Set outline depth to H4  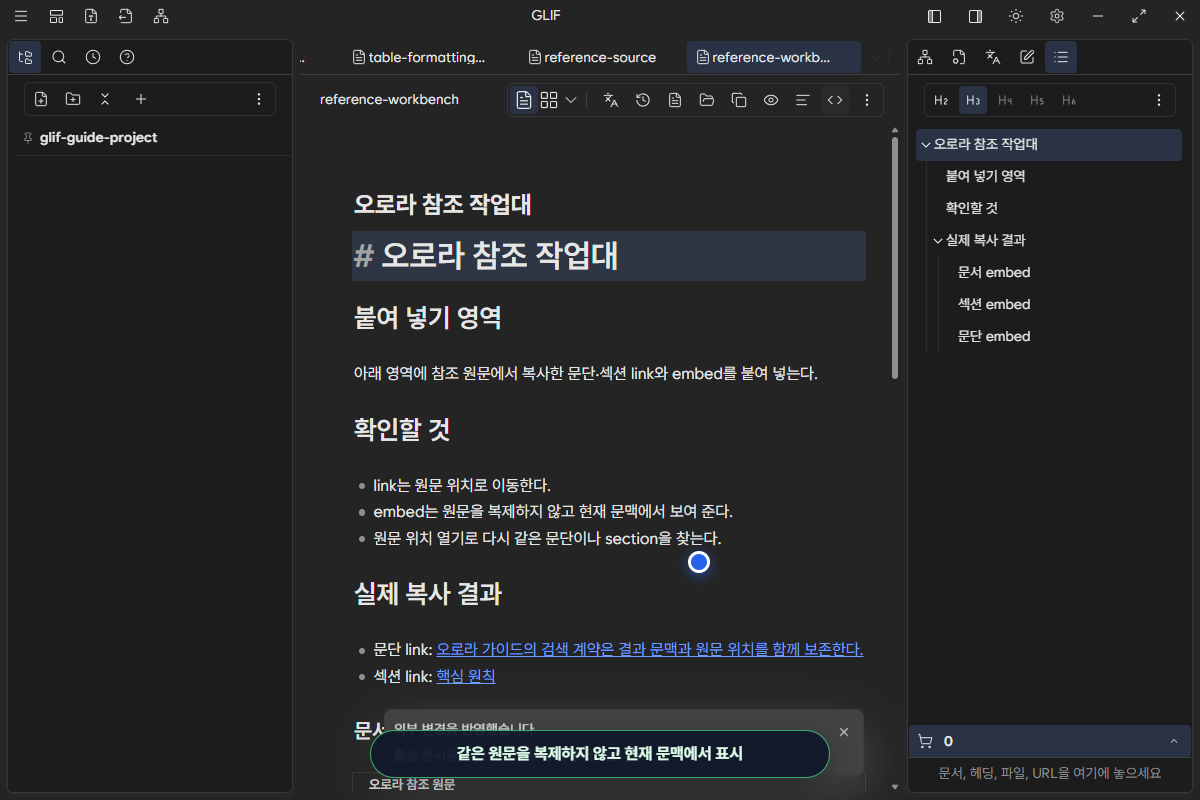pyautogui.click(x=1005, y=100)
